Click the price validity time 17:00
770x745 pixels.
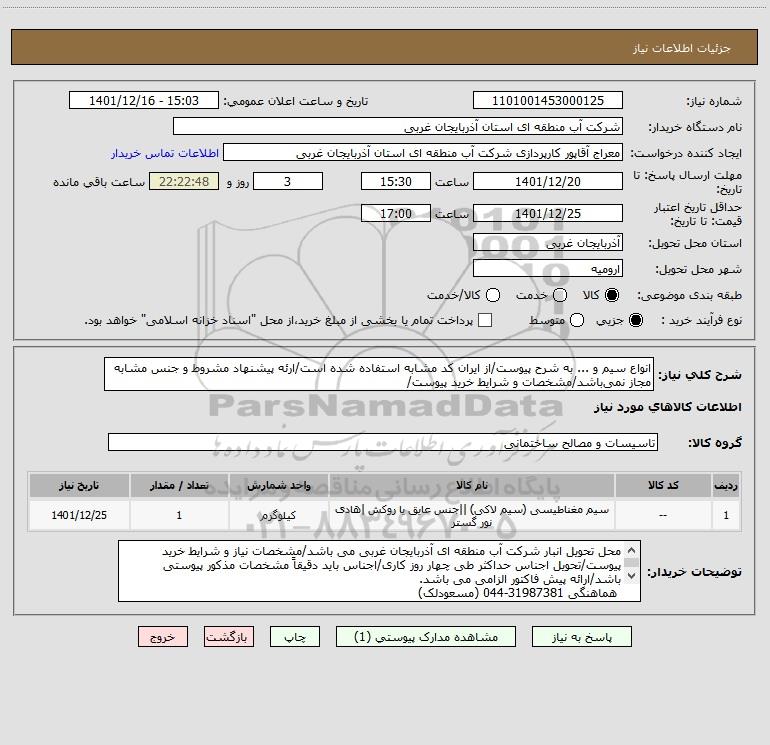tap(396, 213)
